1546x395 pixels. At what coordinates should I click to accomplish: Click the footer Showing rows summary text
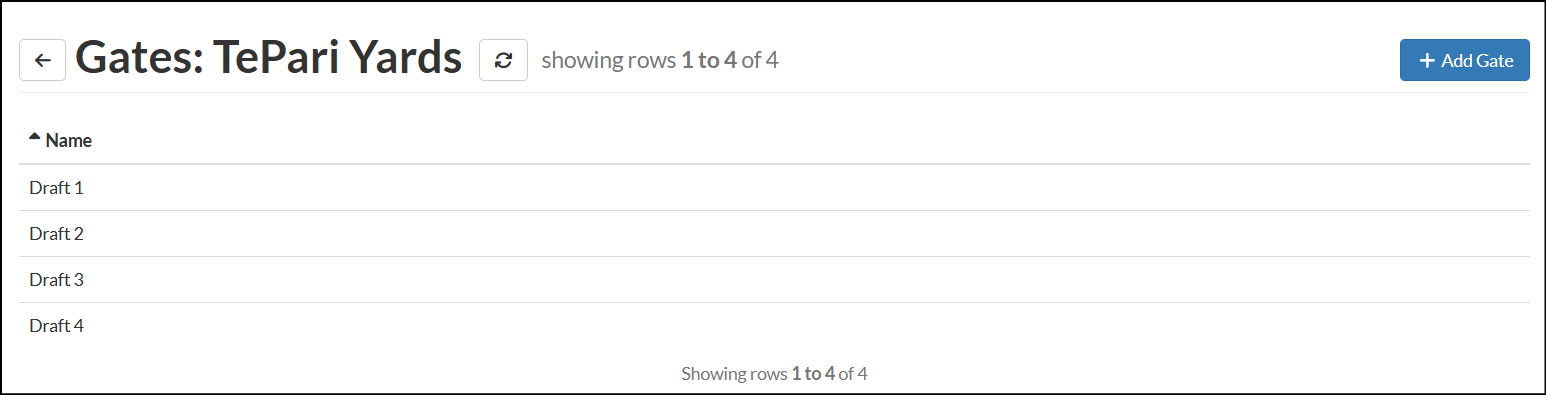coord(774,374)
